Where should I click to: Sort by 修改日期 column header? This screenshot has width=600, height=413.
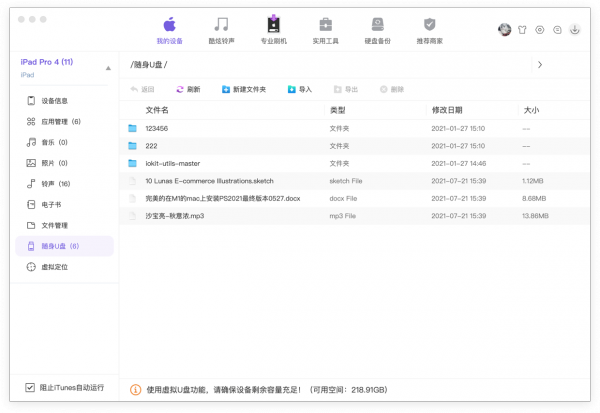(x=447, y=110)
